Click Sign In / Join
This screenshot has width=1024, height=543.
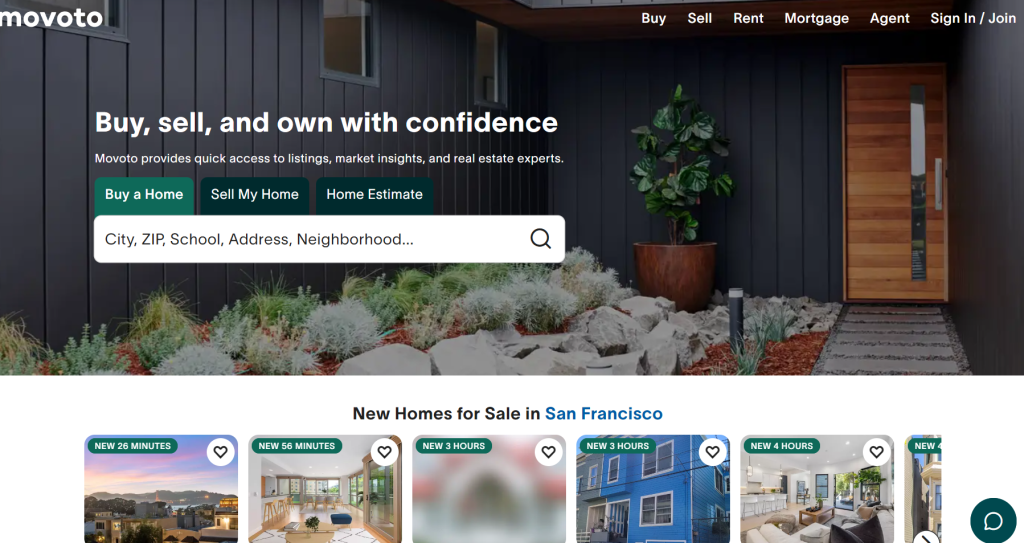[973, 18]
